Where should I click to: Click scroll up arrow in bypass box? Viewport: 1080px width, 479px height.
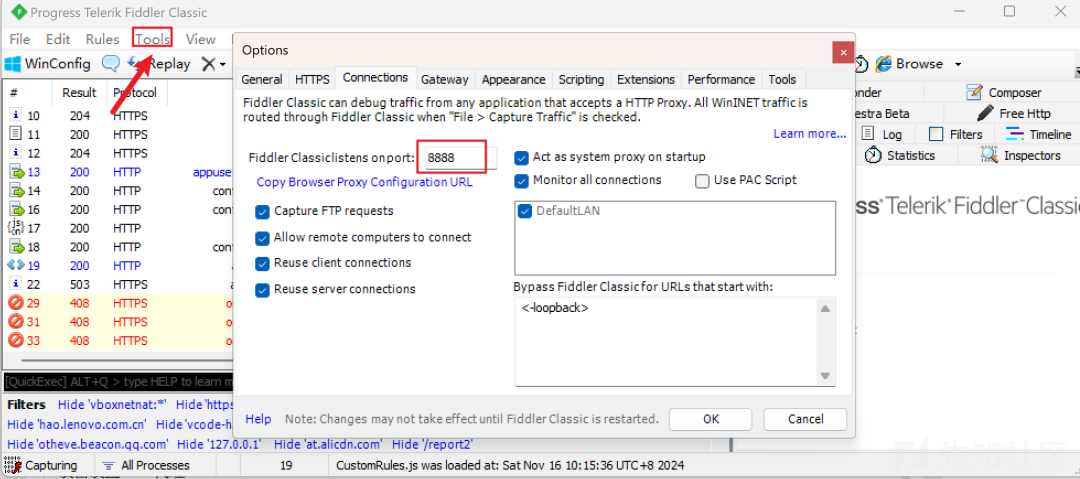point(824,309)
